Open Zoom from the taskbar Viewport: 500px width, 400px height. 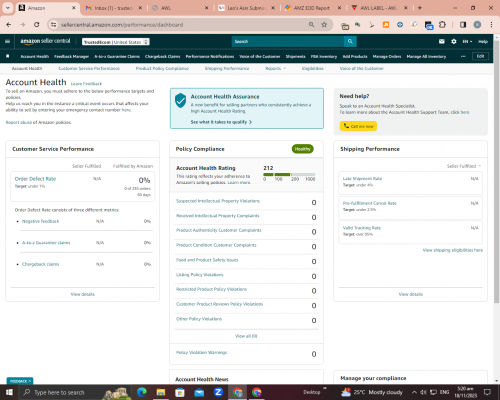pos(218,392)
